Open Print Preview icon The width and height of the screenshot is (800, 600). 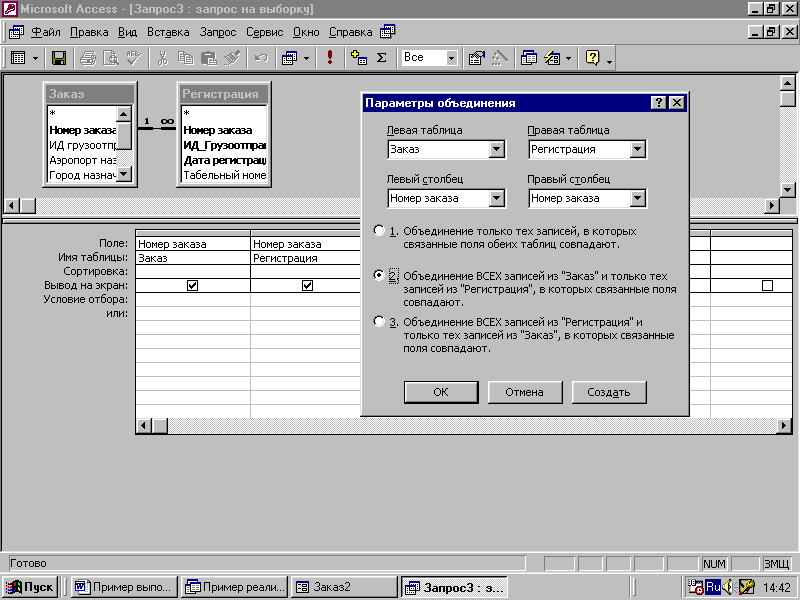click(111, 58)
